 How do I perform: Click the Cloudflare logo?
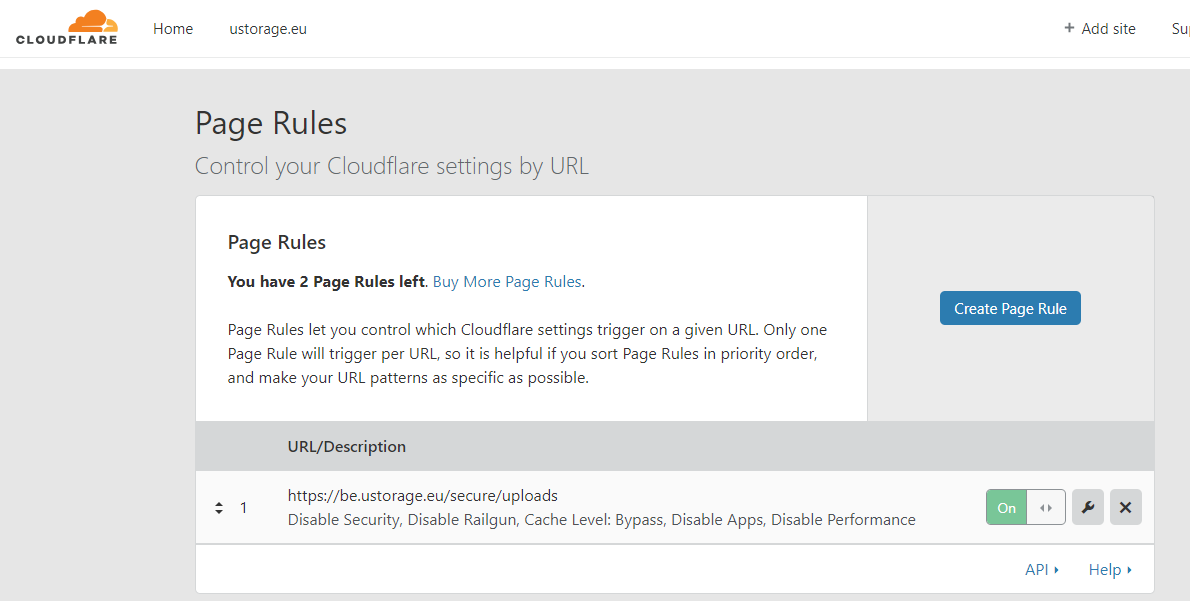pos(67,27)
